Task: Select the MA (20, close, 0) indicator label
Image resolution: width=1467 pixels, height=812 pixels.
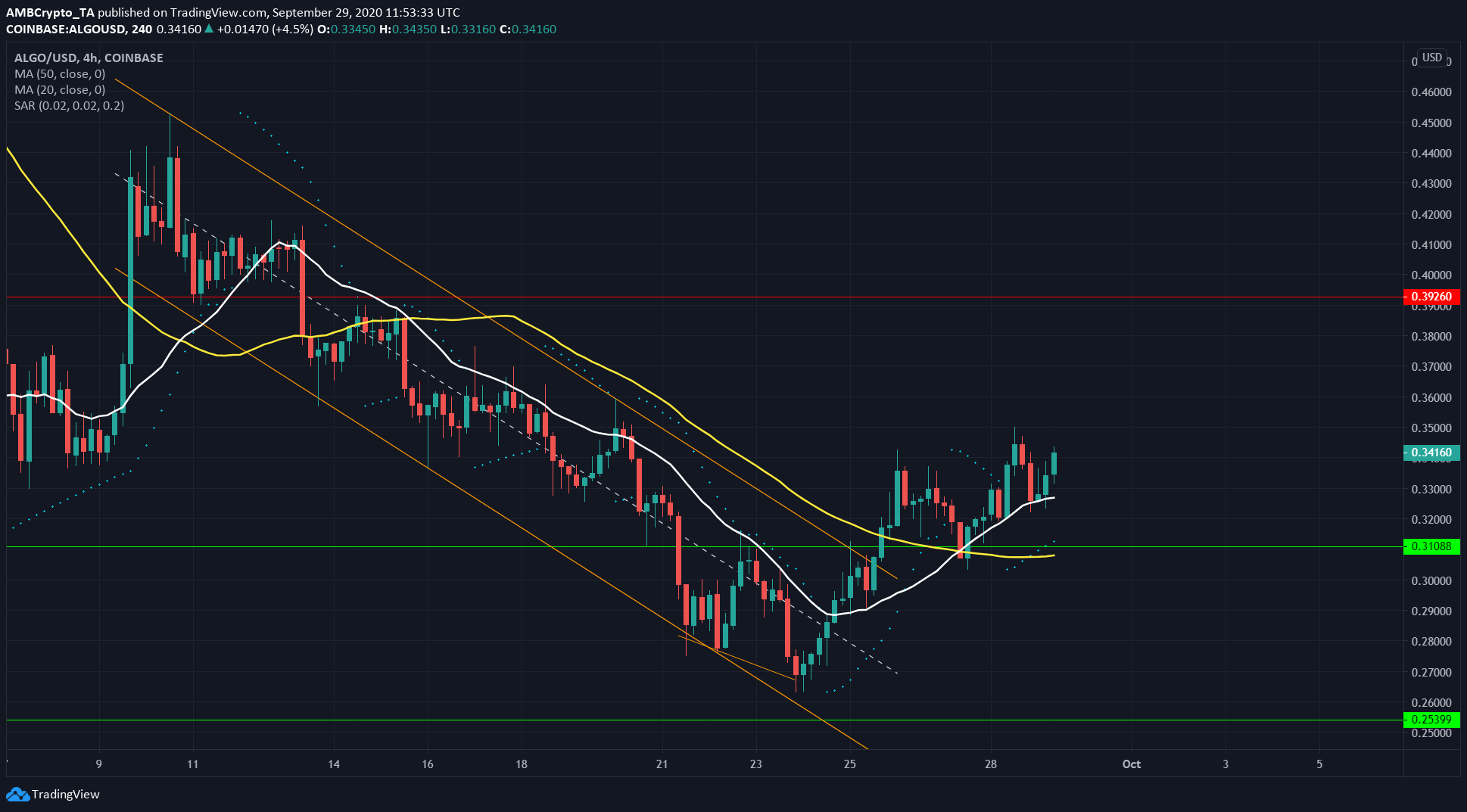Action: point(60,90)
